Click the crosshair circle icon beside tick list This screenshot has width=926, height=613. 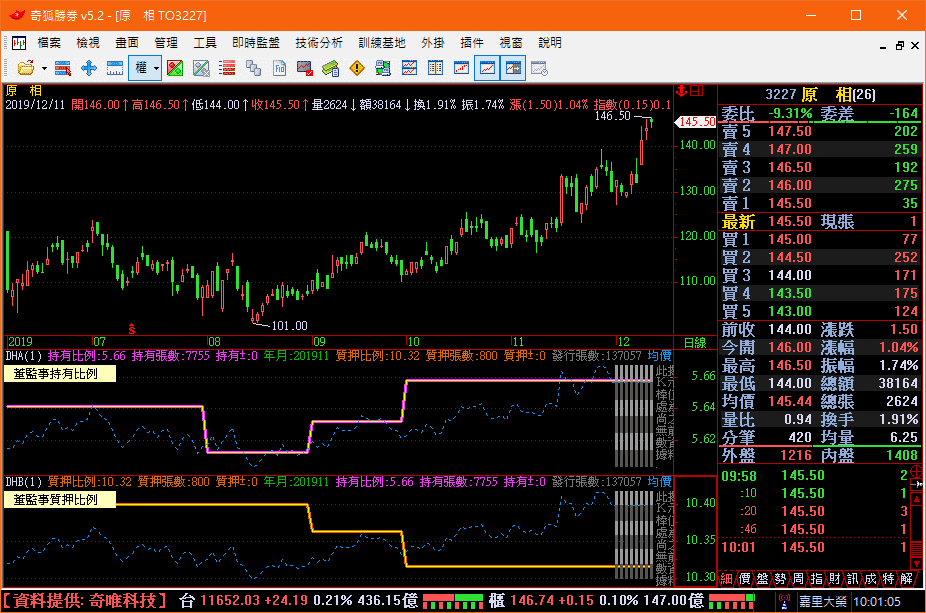[x=917, y=472]
